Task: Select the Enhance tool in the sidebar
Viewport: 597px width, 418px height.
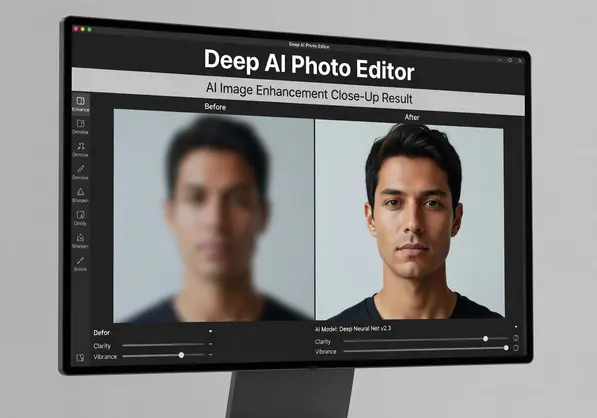Action: [80, 104]
